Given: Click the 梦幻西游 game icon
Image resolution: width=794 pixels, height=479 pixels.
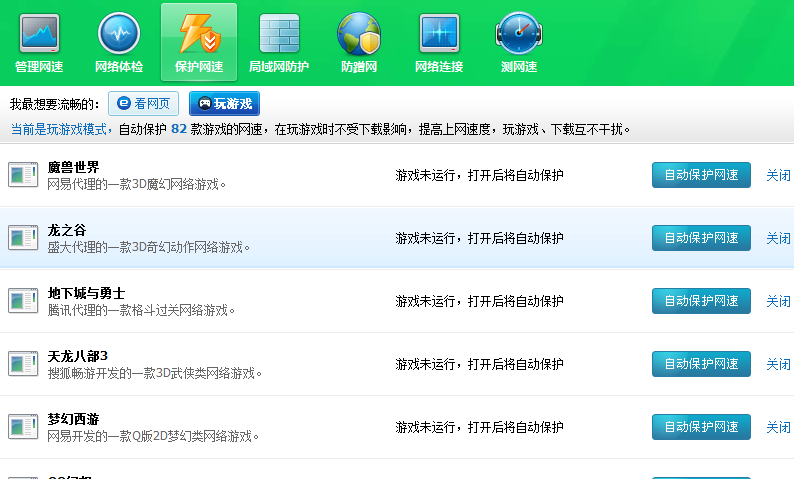Looking at the screenshot, I should pyautogui.click(x=23, y=427).
